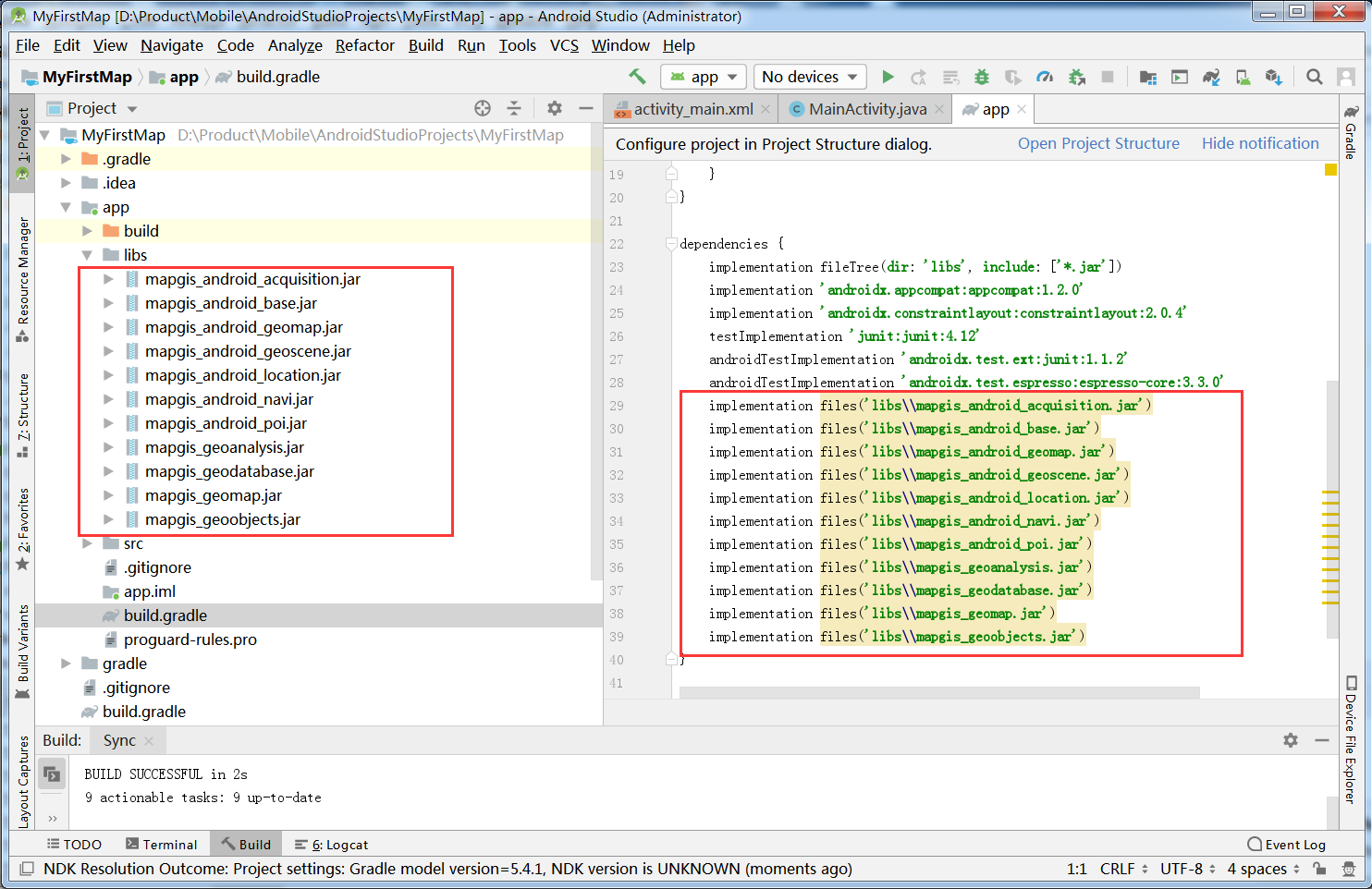Open the Terminal tool tab

tap(162, 845)
